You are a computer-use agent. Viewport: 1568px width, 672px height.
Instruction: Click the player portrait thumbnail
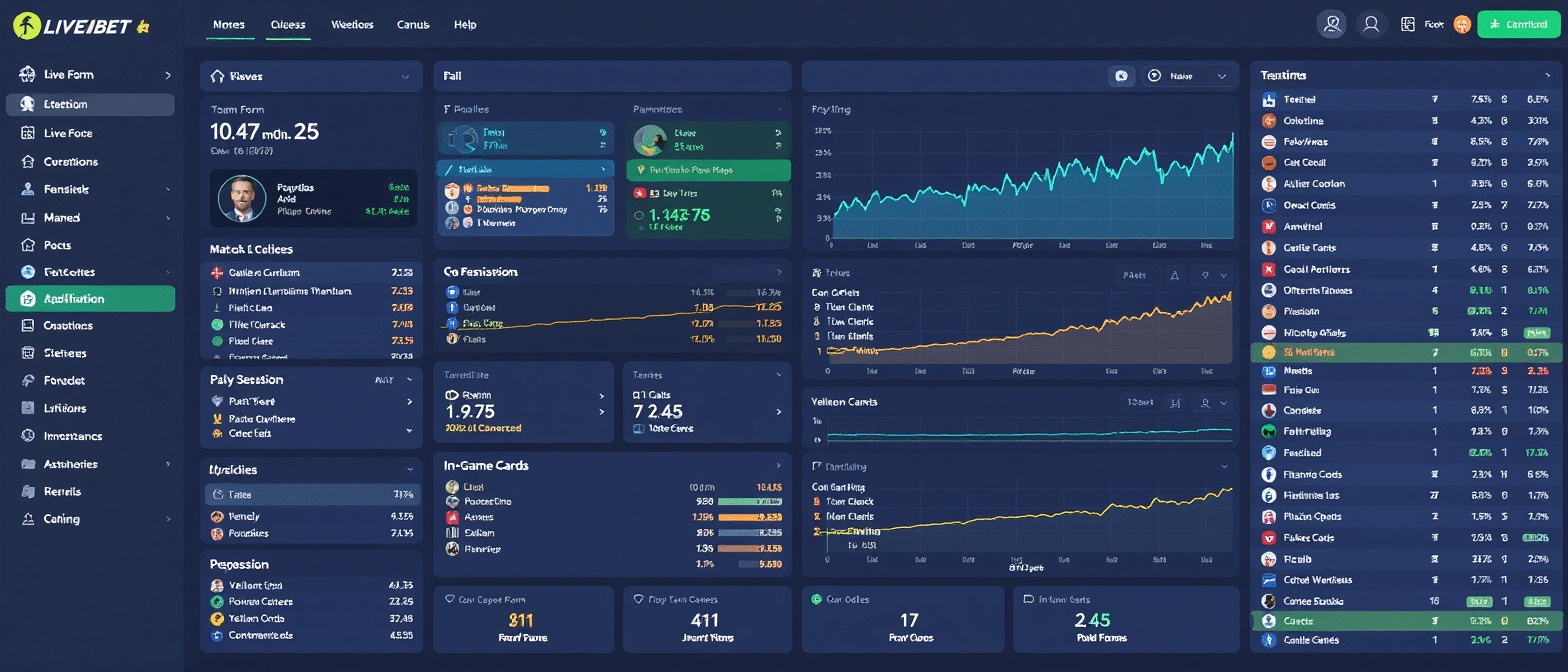[239, 198]
